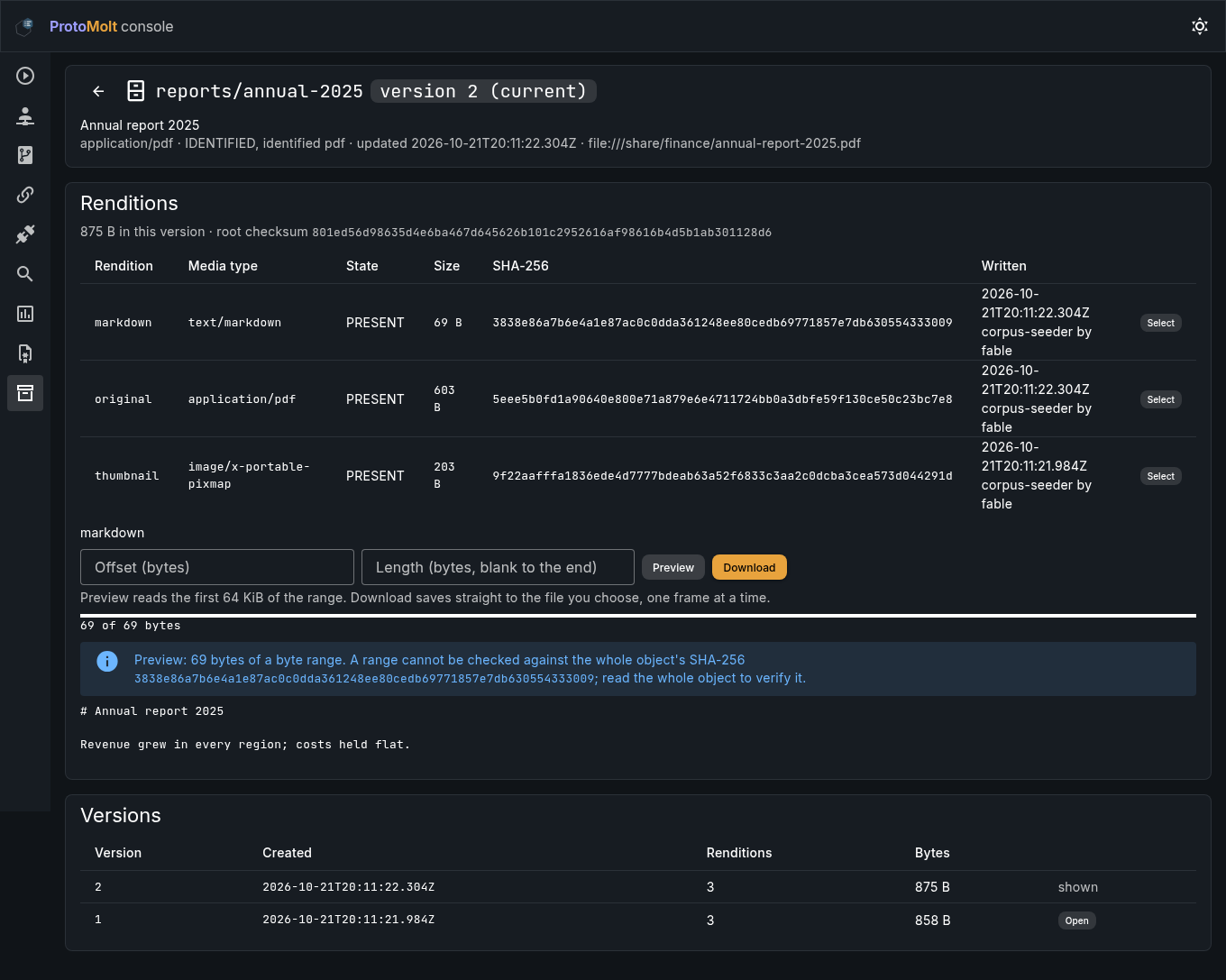This screenshot has height=980, width=1226.
Task: Click the 'version 2 (current)' badge
Action: pos(483,91)
